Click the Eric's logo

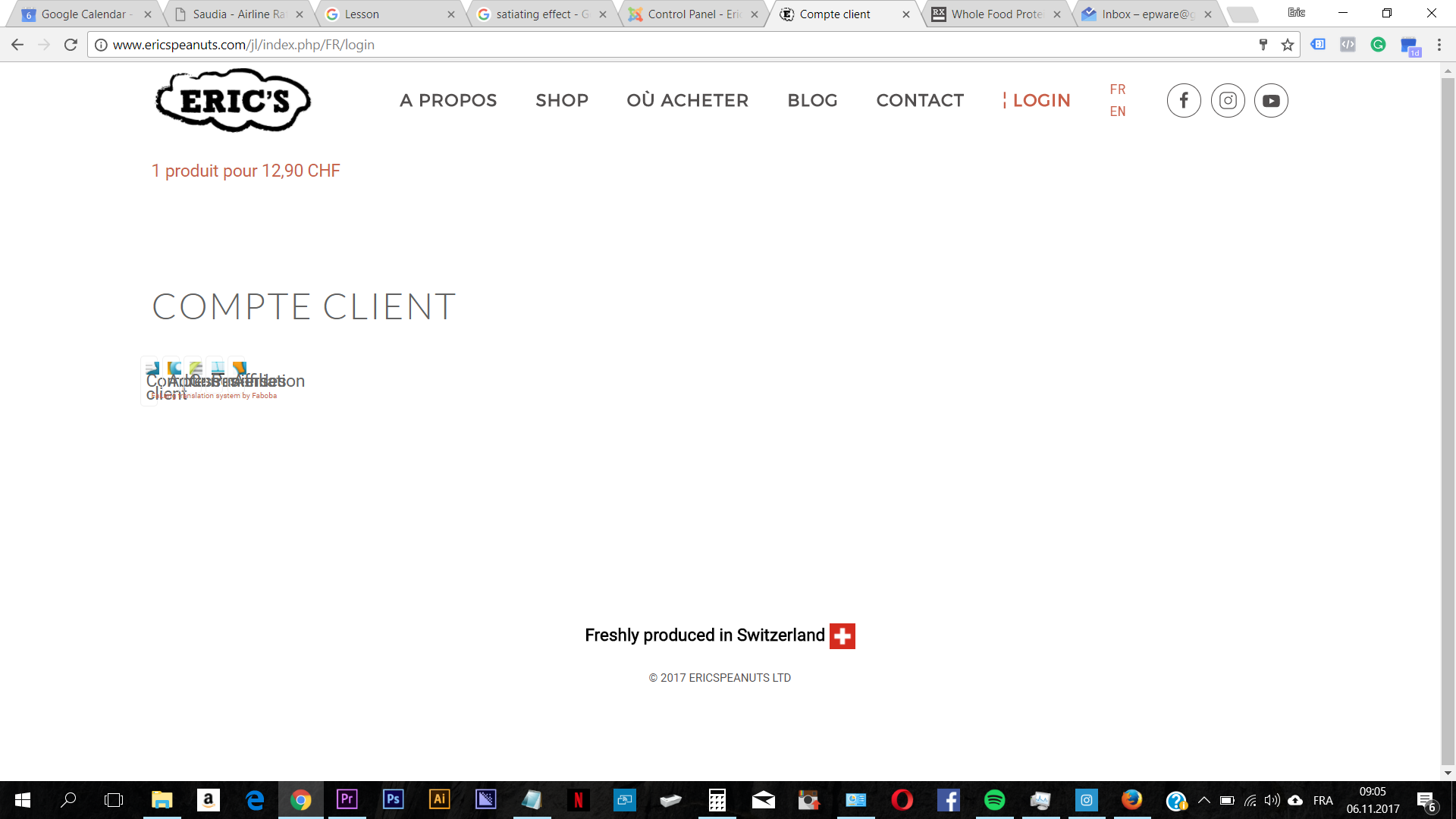coord(233,100)
